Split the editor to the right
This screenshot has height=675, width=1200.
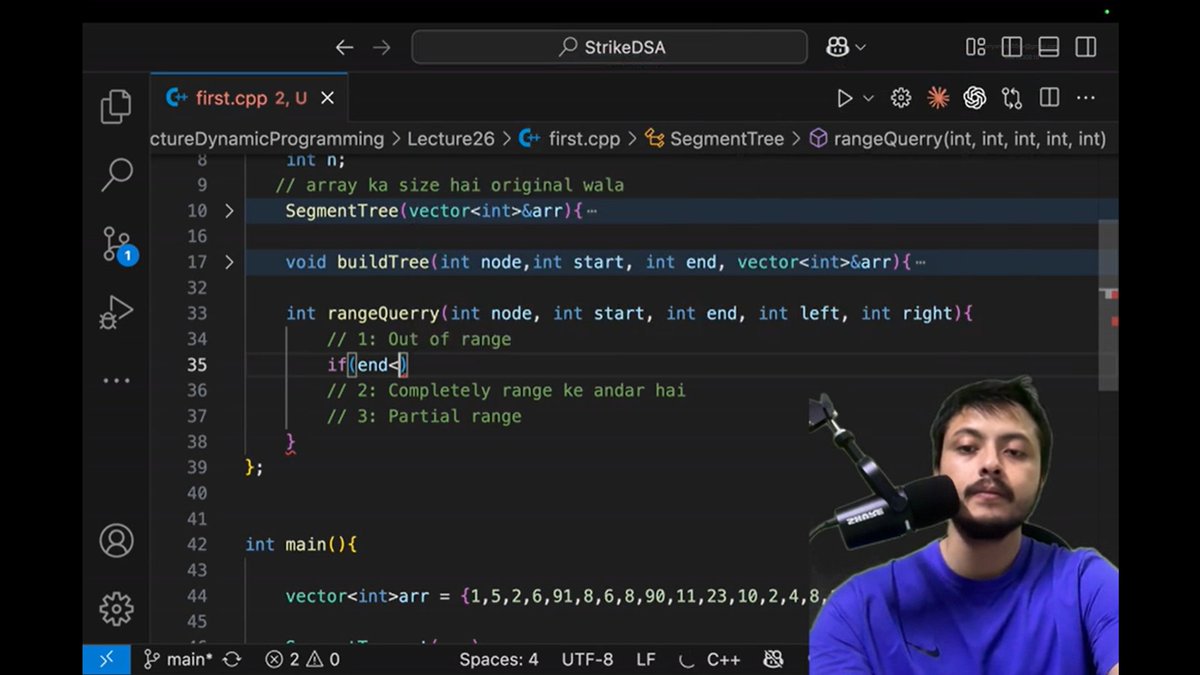1049,98
